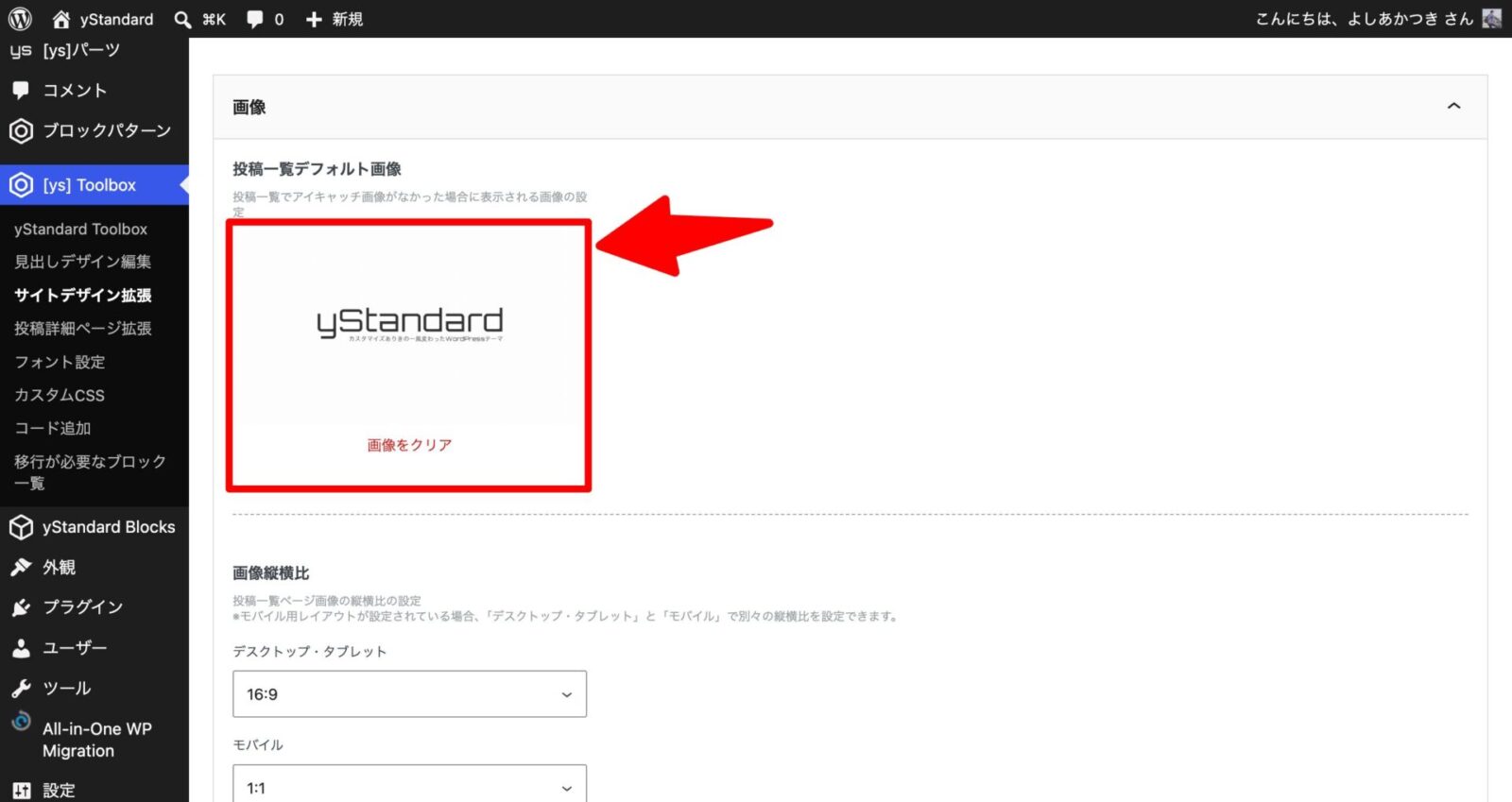1512x802 pixels.
Task: Select サイトデザイン拡張 submenu item
Action: click(82, 295)
